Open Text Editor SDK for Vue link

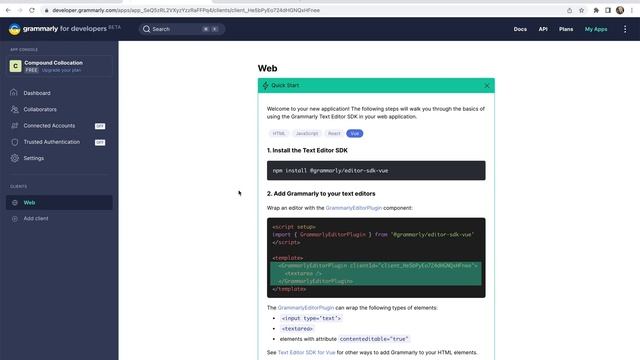tap(307, 352)
